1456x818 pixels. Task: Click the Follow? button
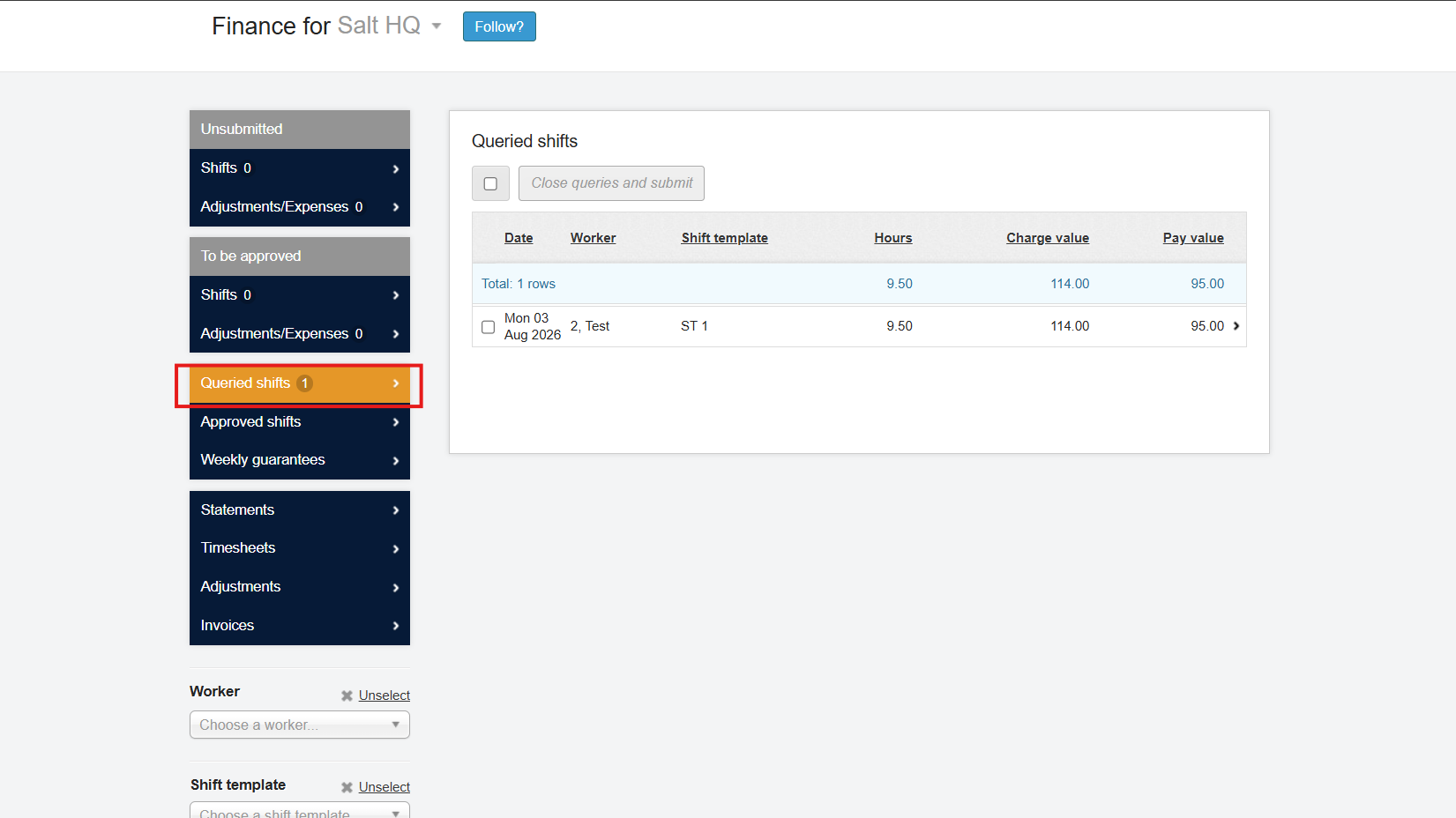pyautogui.click(x=499, y=26)
